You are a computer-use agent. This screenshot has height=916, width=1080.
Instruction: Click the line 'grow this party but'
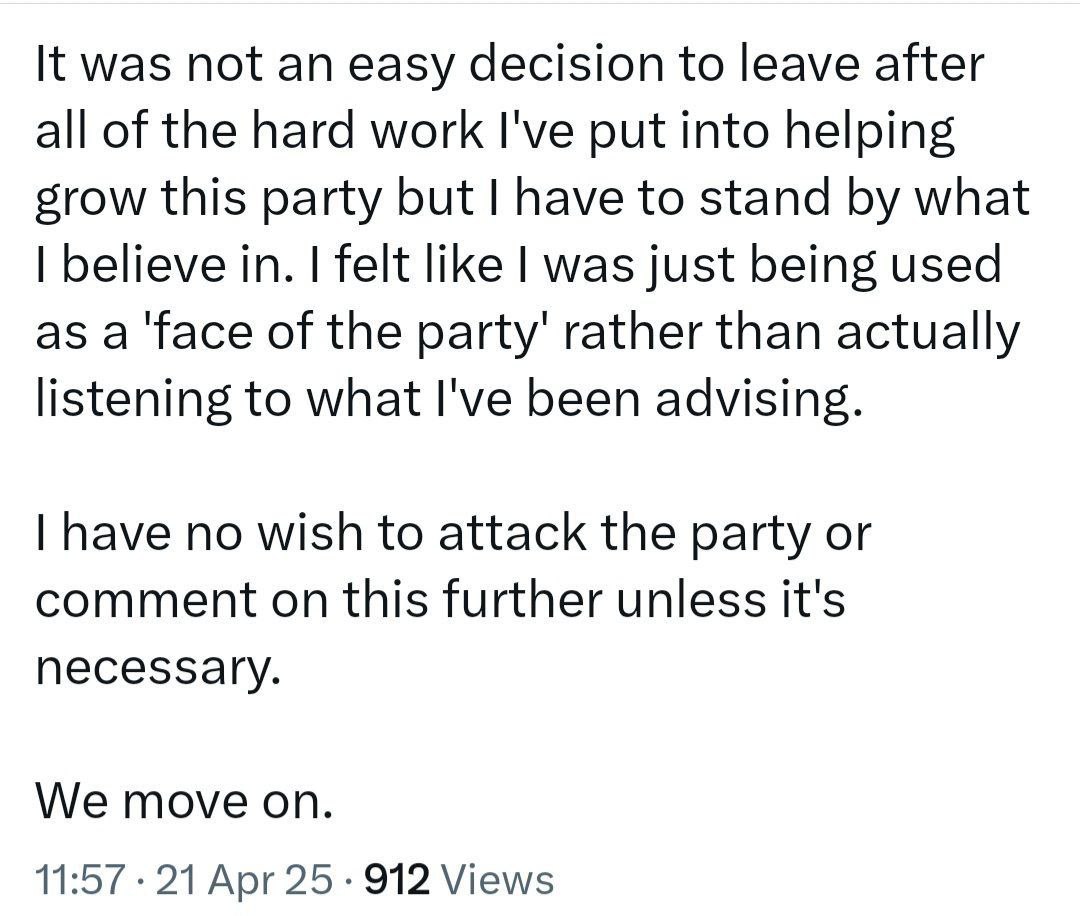coord(532,198)
